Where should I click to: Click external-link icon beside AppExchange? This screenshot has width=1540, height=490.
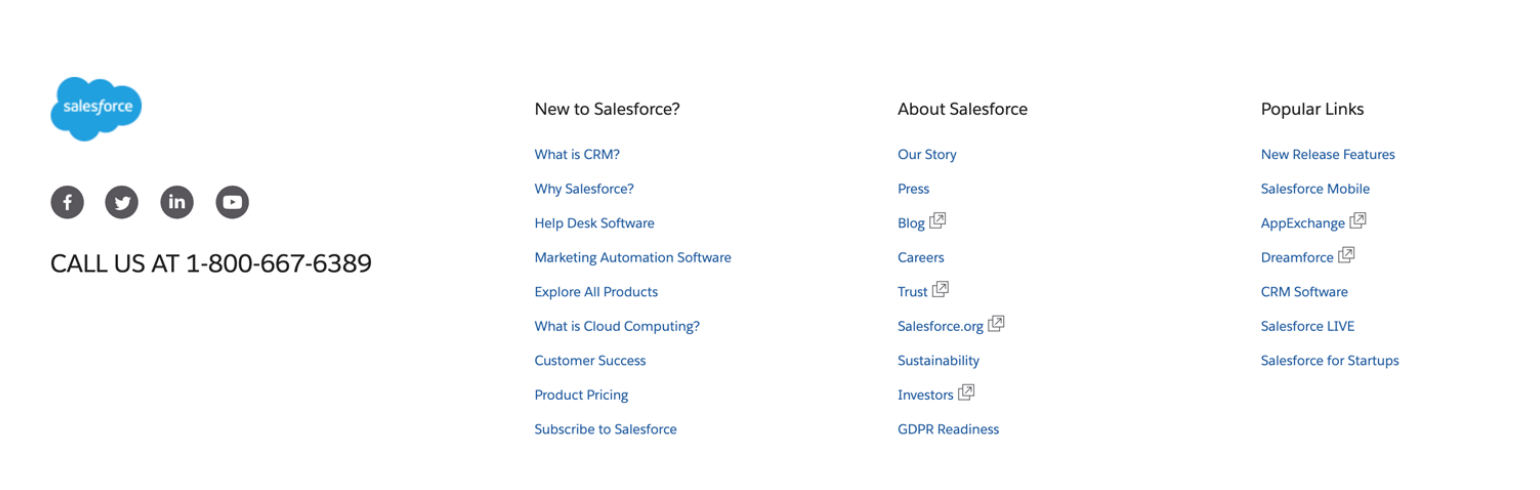1358,221
